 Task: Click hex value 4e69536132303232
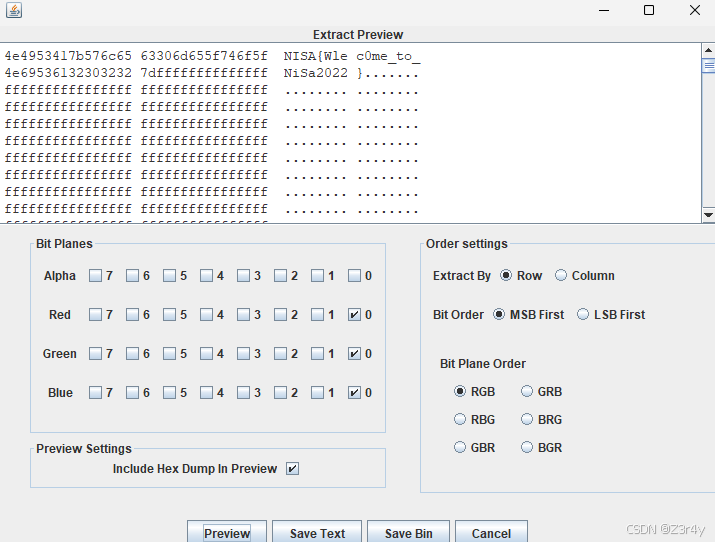coord(68,73)
